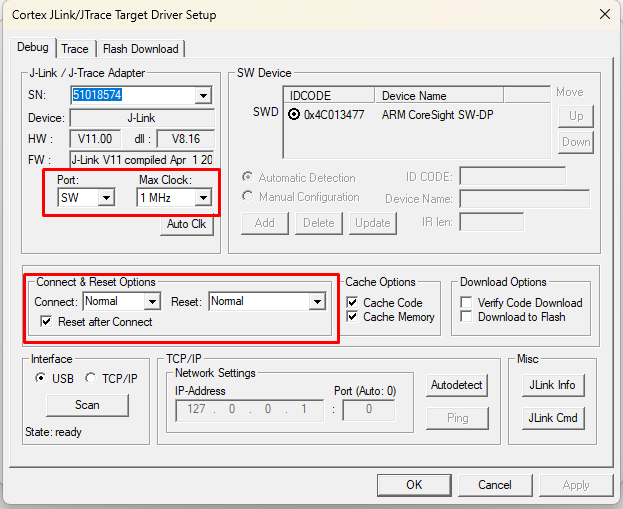Click the HW version V11.00 field
623x509 pixels.
(95, 139)
